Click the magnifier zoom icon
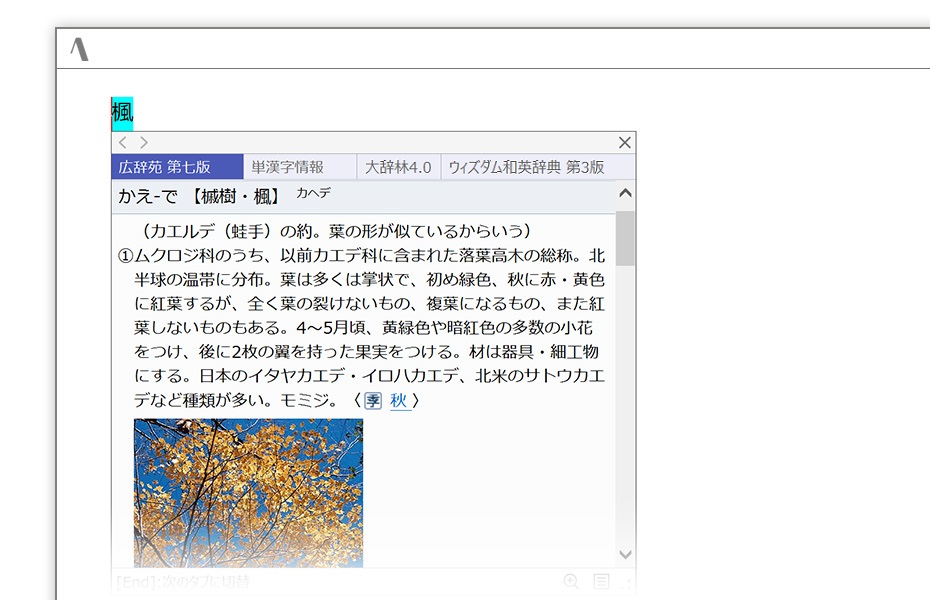Image resolution: width=930 pixels, height=600 pixels. point(571,581)
